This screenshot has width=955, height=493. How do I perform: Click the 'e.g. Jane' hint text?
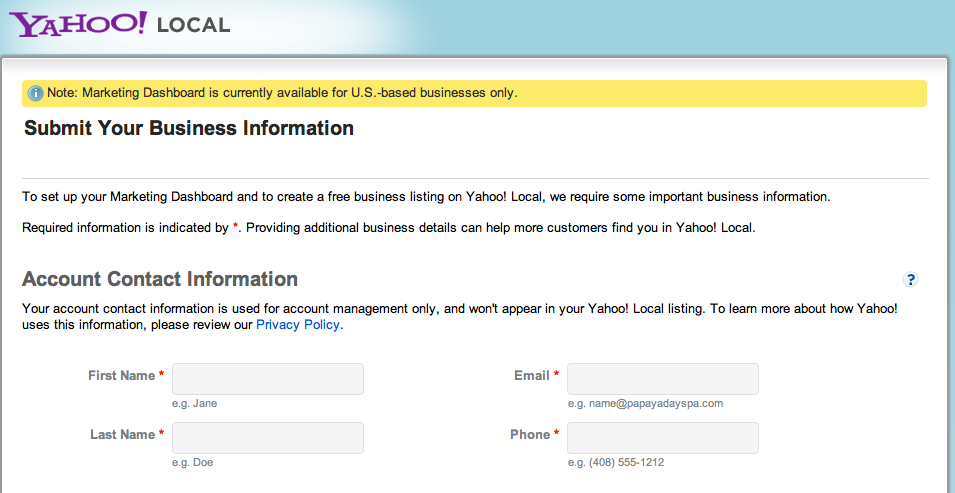(194, 404)
